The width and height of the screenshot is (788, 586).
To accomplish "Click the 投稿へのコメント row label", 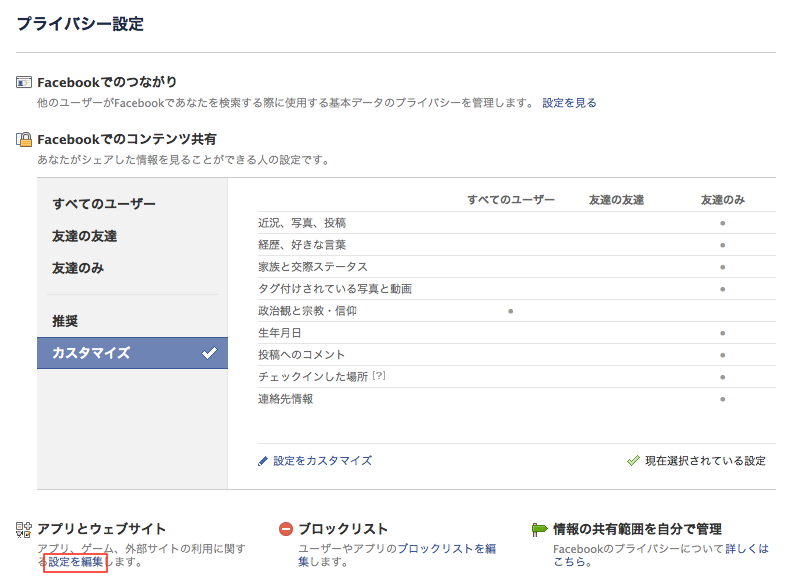I will tap(302, 355).
